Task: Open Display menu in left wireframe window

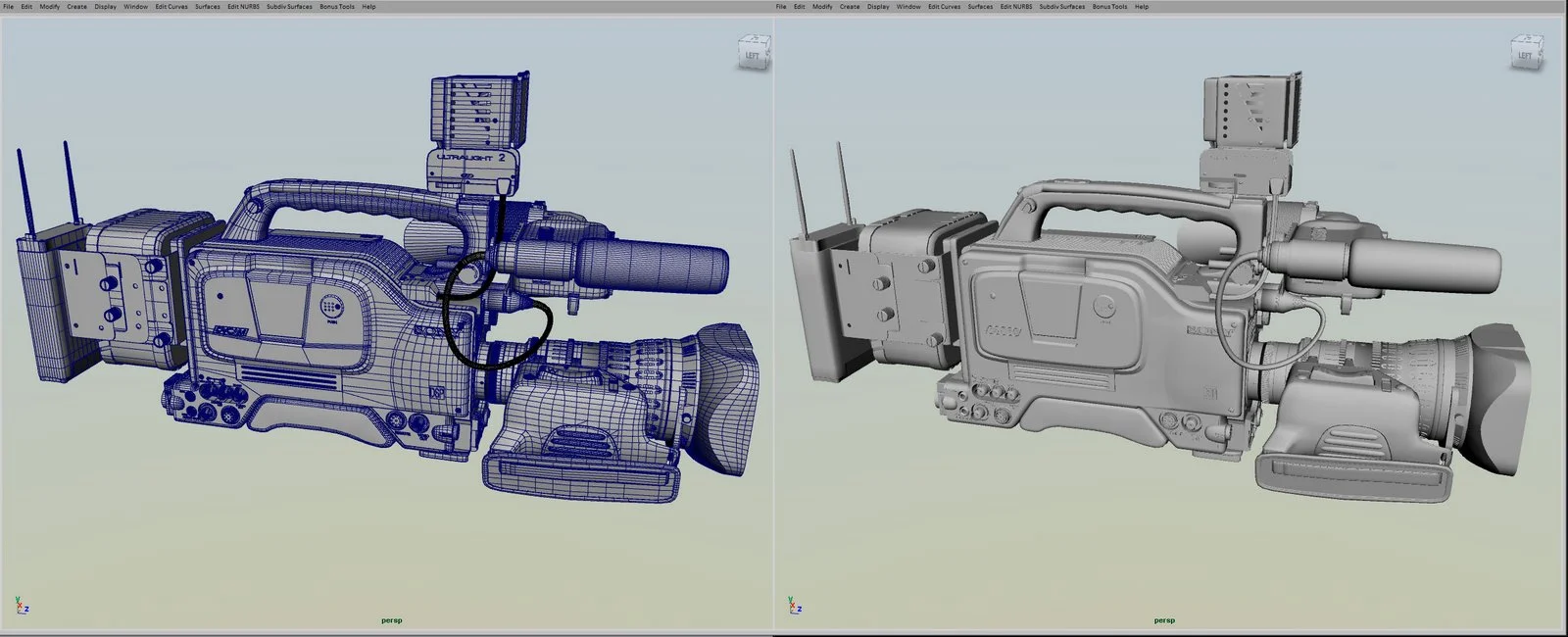Action: point(105,7)
